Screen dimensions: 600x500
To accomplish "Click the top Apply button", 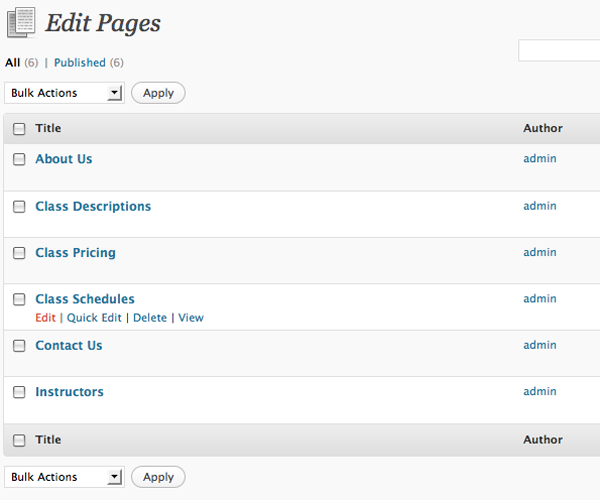I will (x=158, y=93).
